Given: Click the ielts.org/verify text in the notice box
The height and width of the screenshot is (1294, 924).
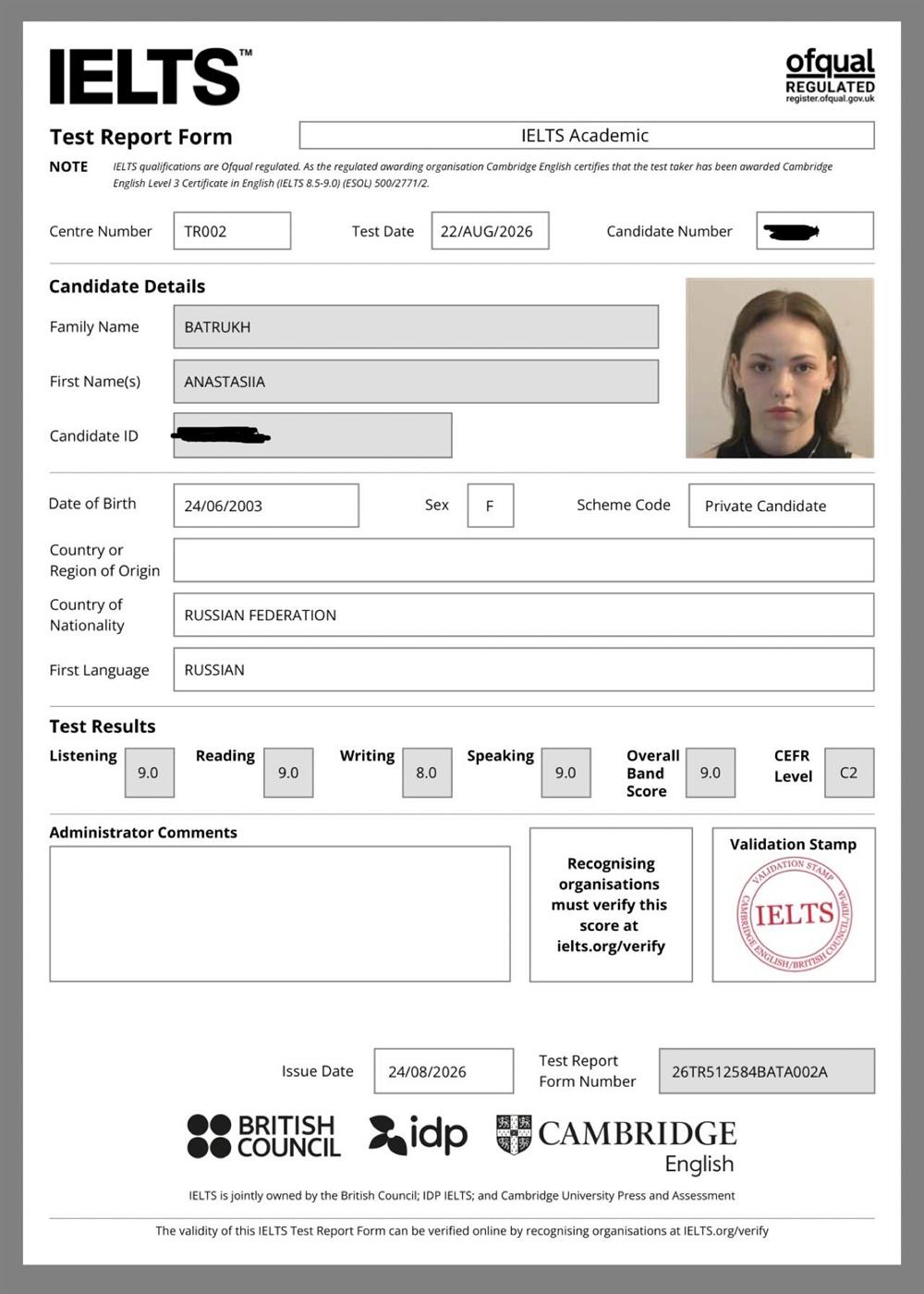Looking at the screenshot, I should 611,946.
